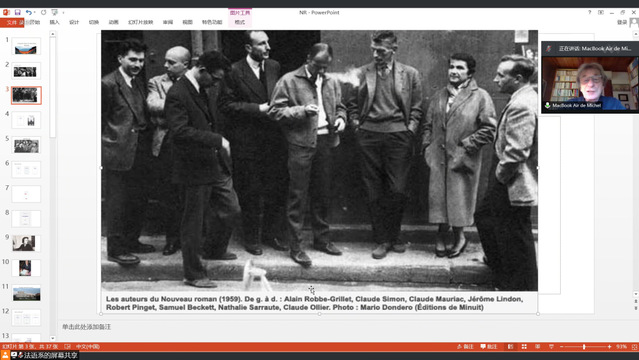Toggle the 批注 comments pane button
The height and width of the screenshot is (360, 639).
489,347
